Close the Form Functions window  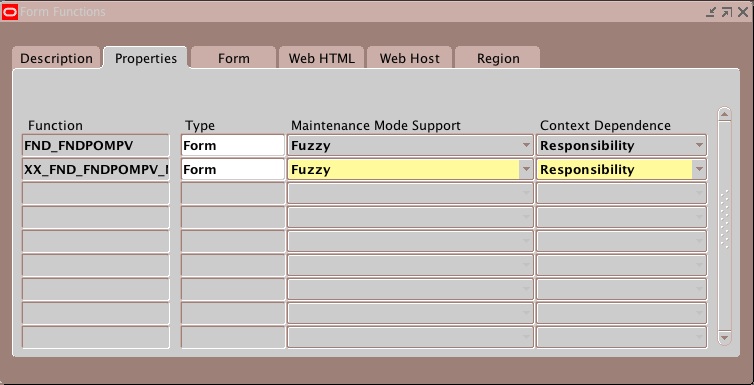click(x=743, y=12)
